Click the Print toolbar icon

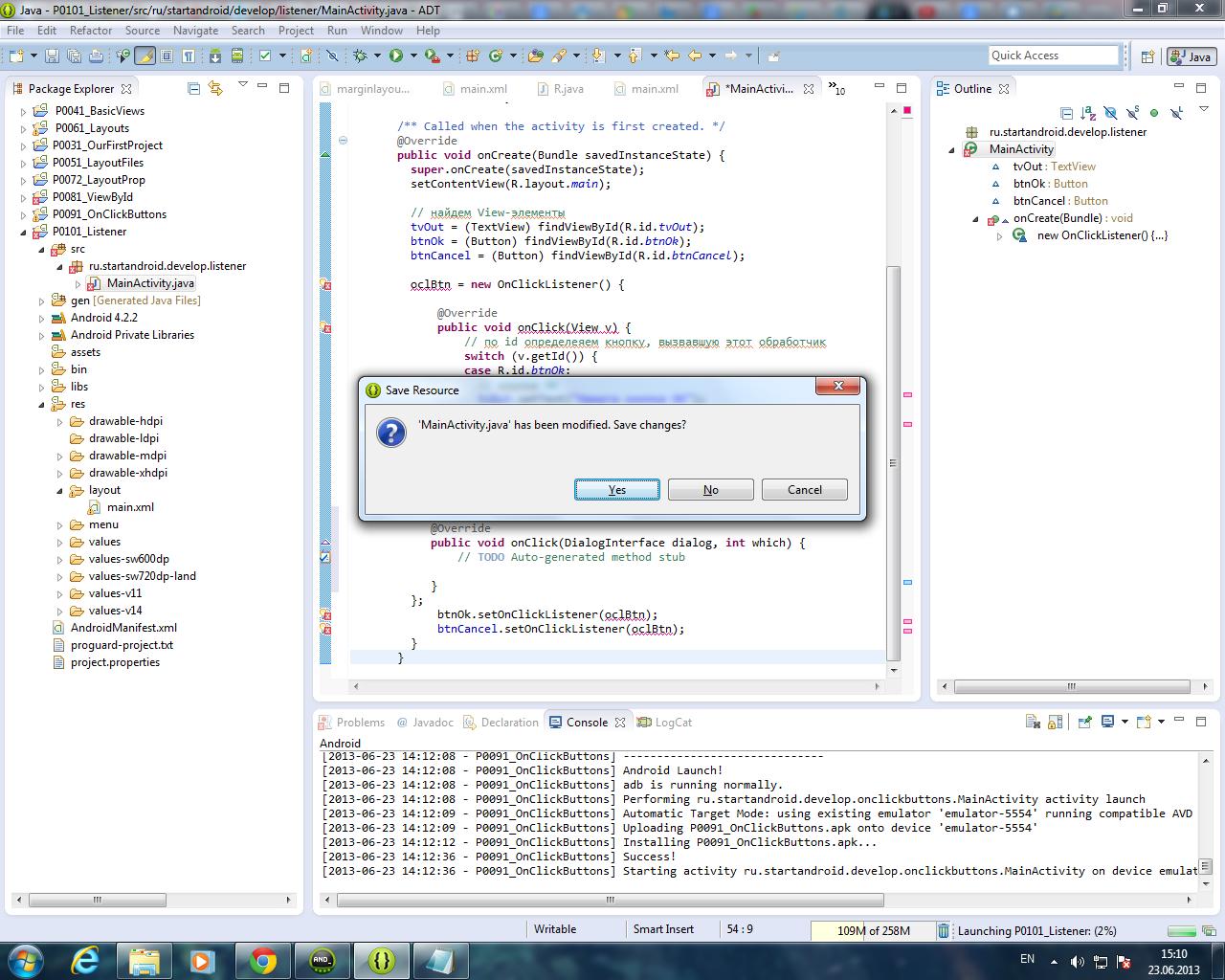pos(96,56)
